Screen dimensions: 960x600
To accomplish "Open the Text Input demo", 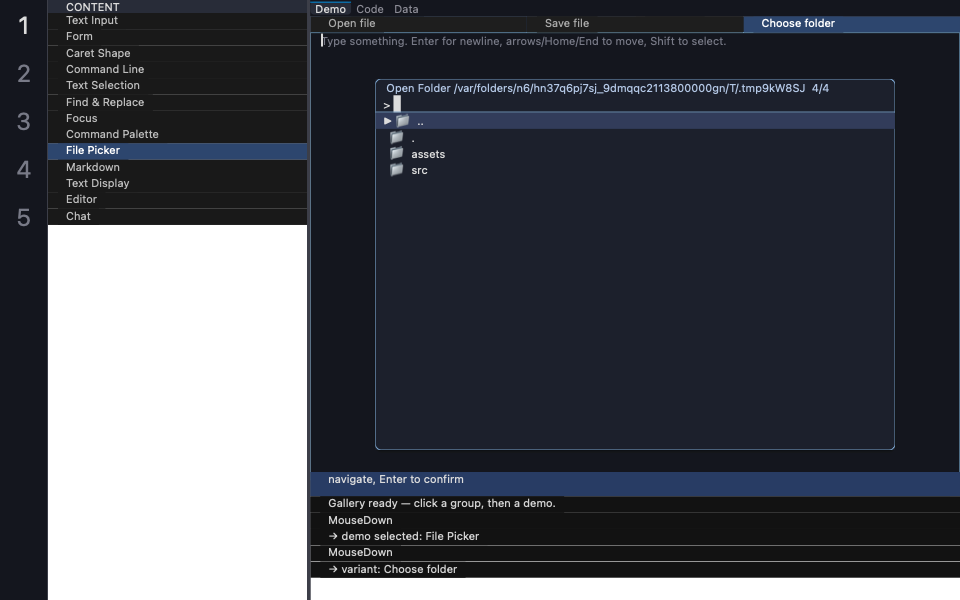I will coord(178,21).
